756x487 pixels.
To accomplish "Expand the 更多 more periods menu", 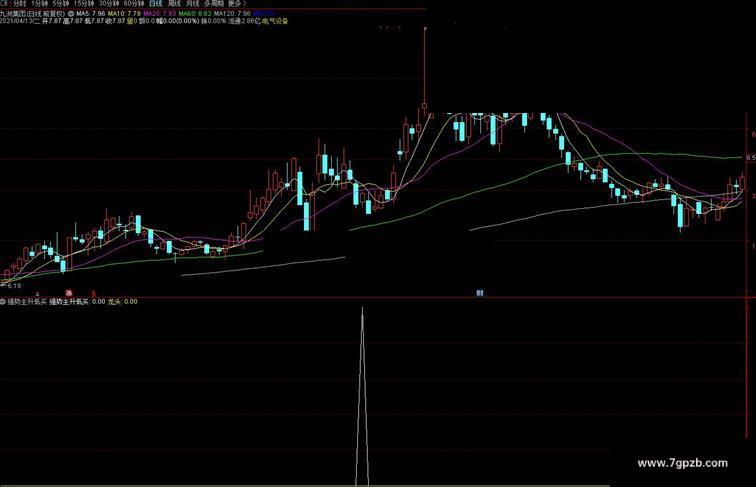I will [237, 3].
